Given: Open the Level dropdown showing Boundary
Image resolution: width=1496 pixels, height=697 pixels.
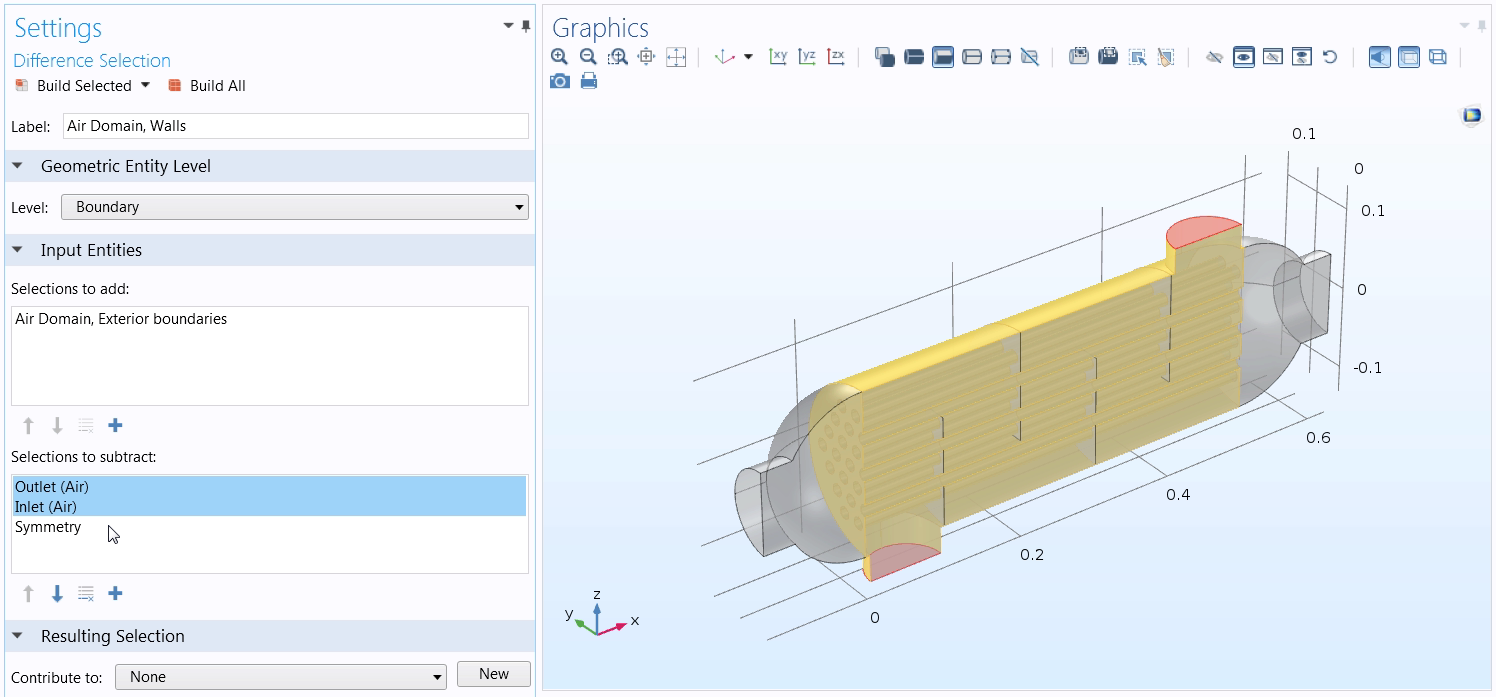Looking at the screenshot, I should click(295, 207).
